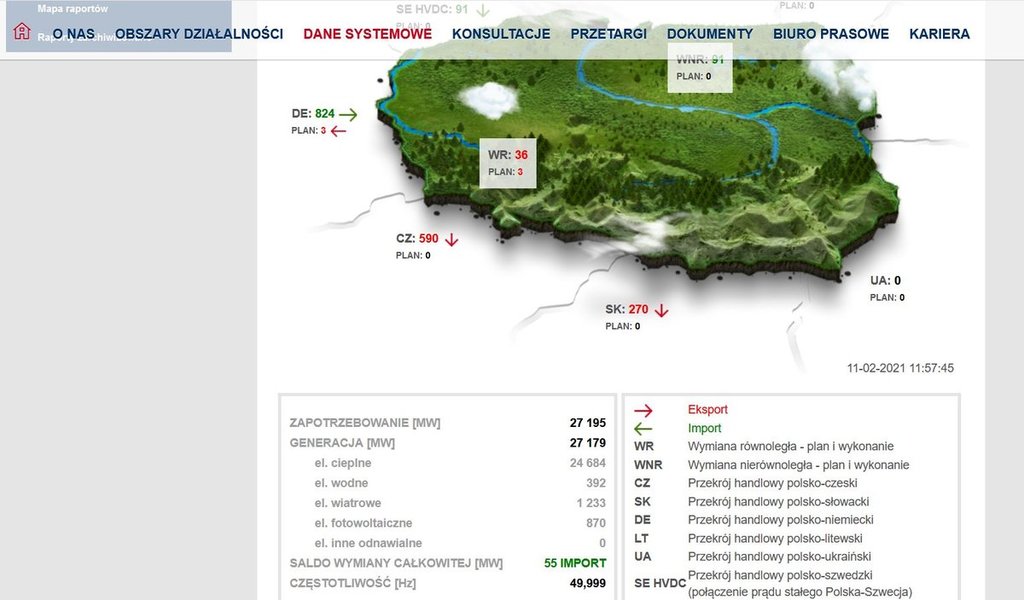Click the red down arrow next to CZ 590
Screen dimensions: 1024x600
point(452,239)
